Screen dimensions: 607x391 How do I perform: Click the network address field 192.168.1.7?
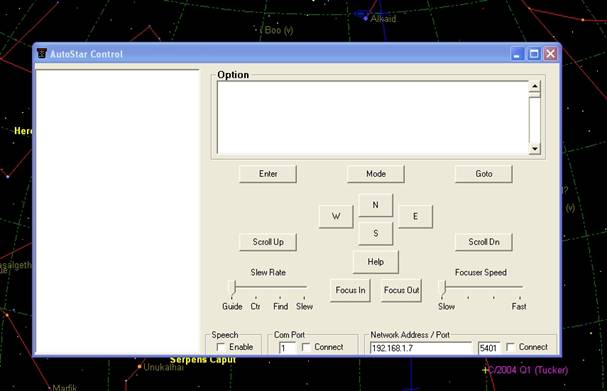[x=421, y=348]
